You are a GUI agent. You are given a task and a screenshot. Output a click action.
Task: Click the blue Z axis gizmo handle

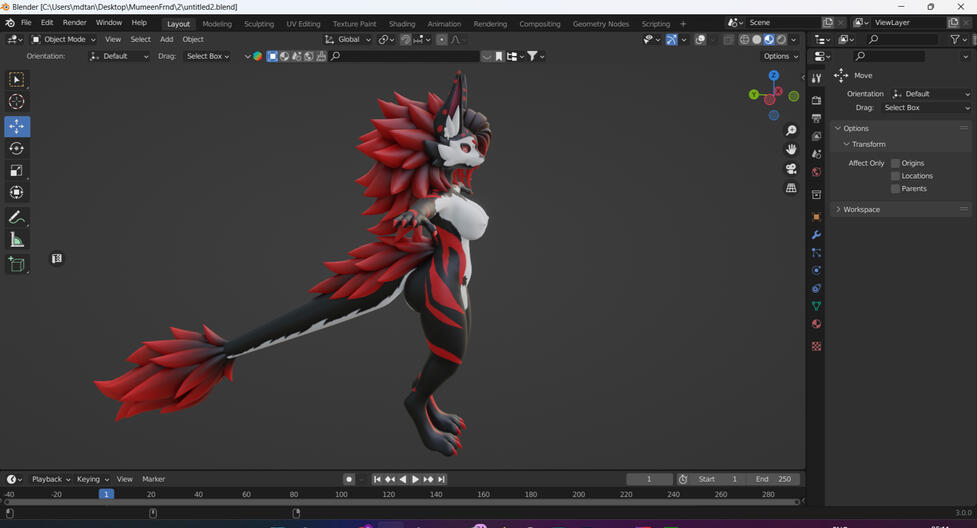[774, 75]
